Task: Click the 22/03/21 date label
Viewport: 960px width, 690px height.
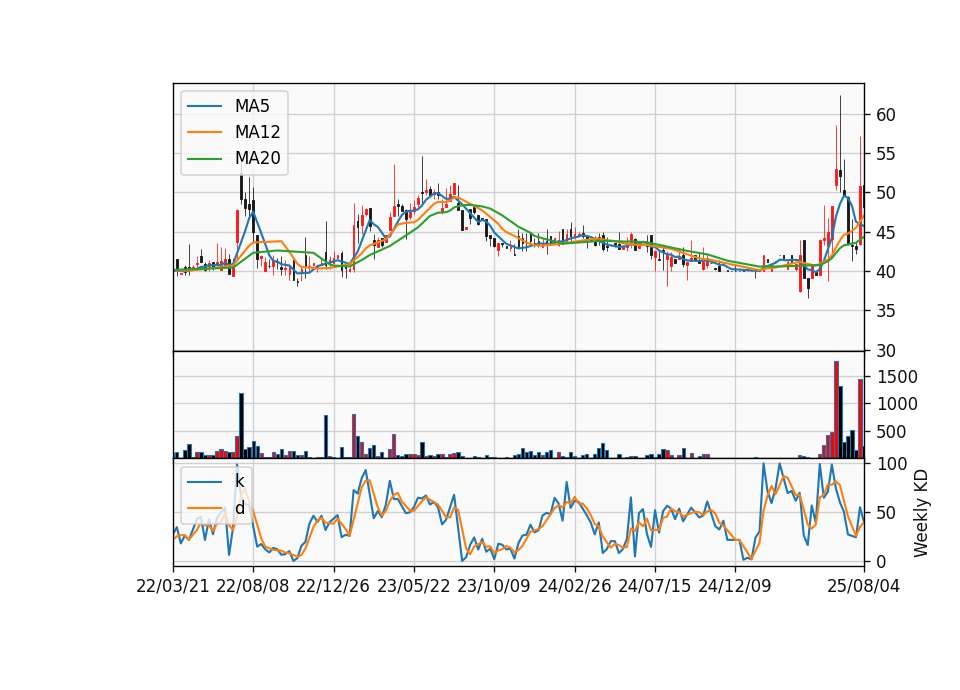Action: point(173,586)
